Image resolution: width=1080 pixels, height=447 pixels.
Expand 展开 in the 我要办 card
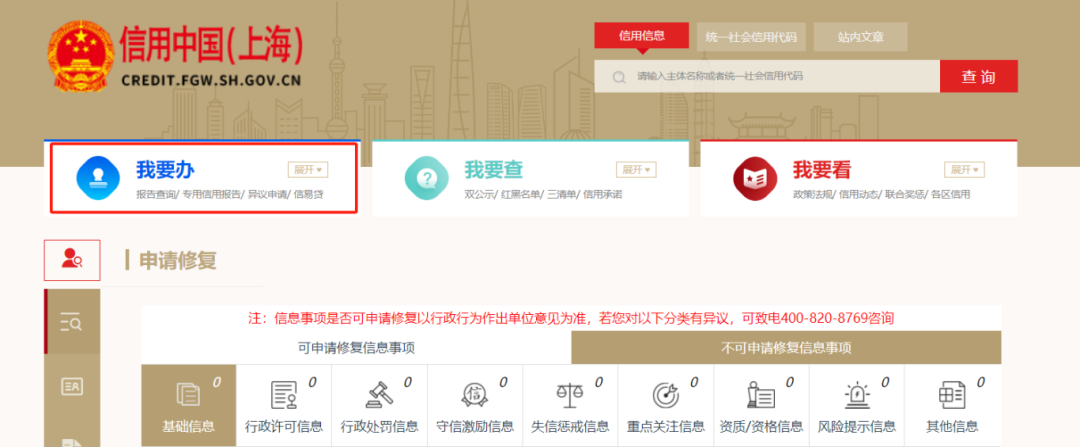[308, 169]
